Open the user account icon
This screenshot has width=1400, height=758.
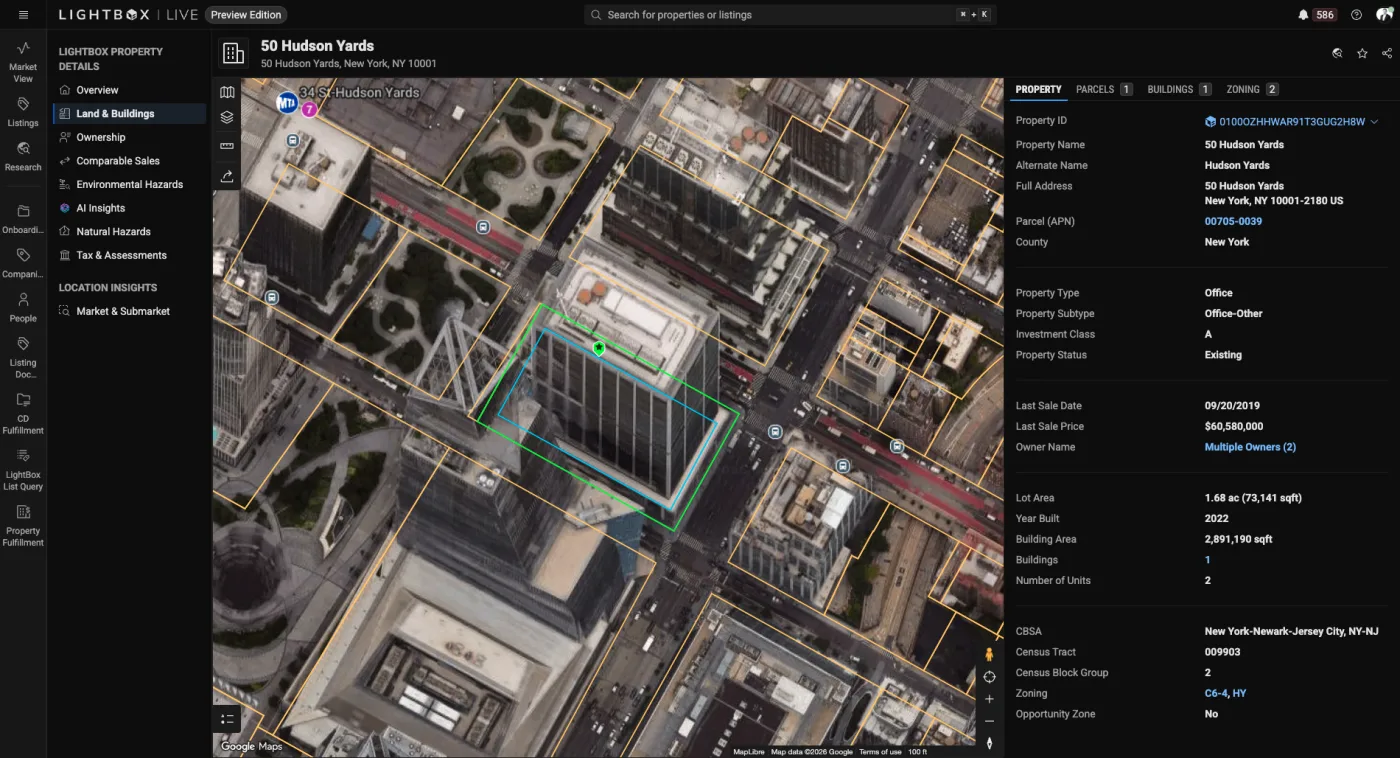[1383, 15]
